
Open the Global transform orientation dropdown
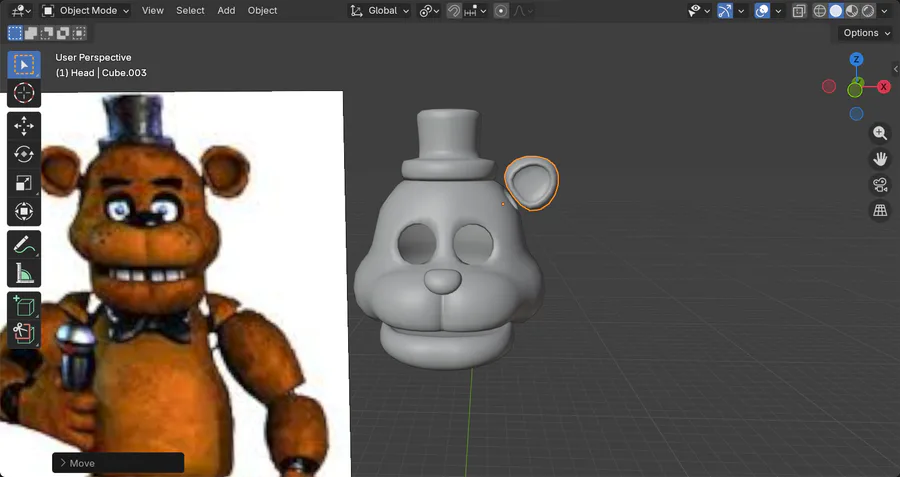pos(379,10)
